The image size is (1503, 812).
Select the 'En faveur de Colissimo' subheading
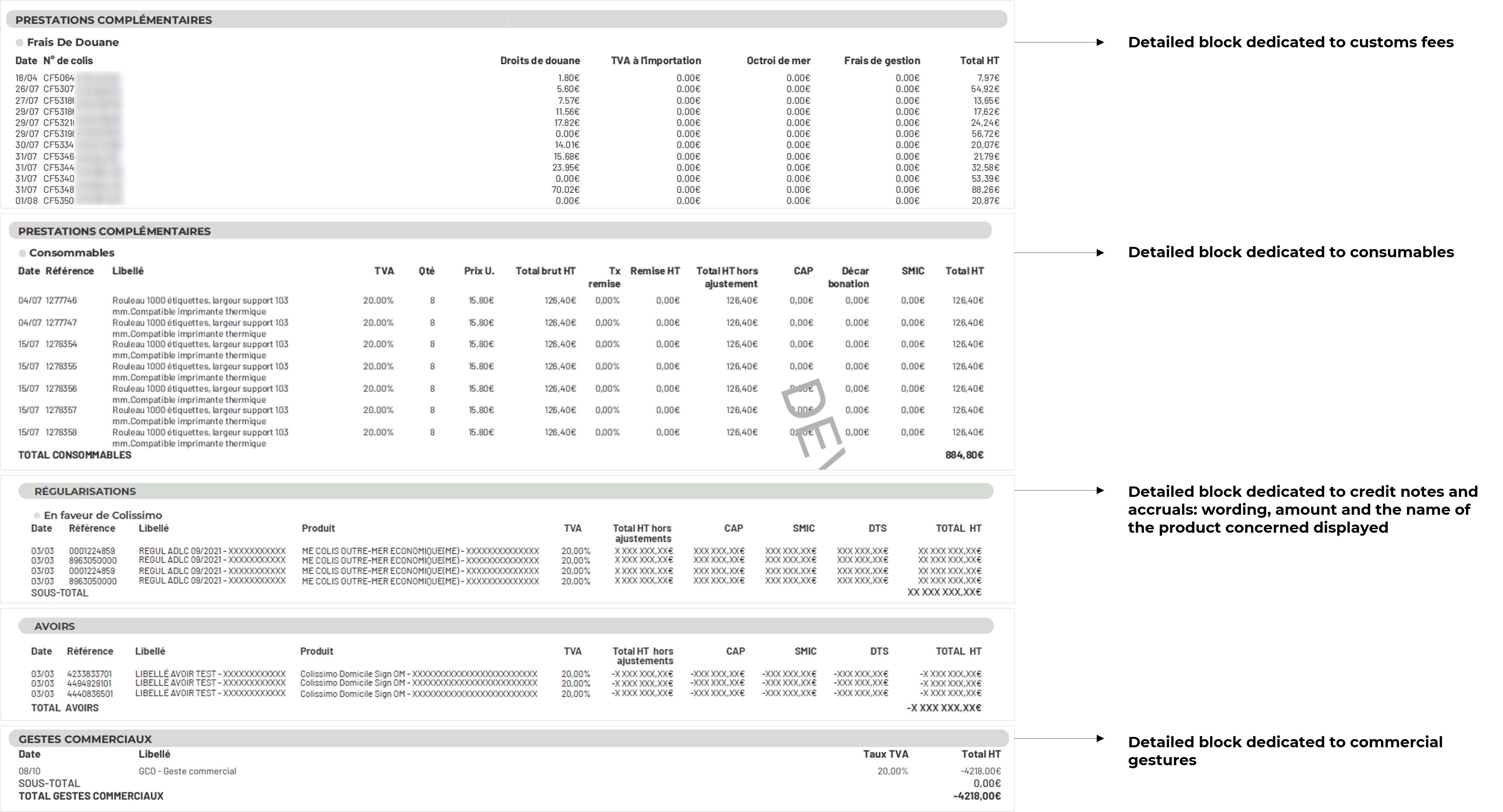coord(103,515)
